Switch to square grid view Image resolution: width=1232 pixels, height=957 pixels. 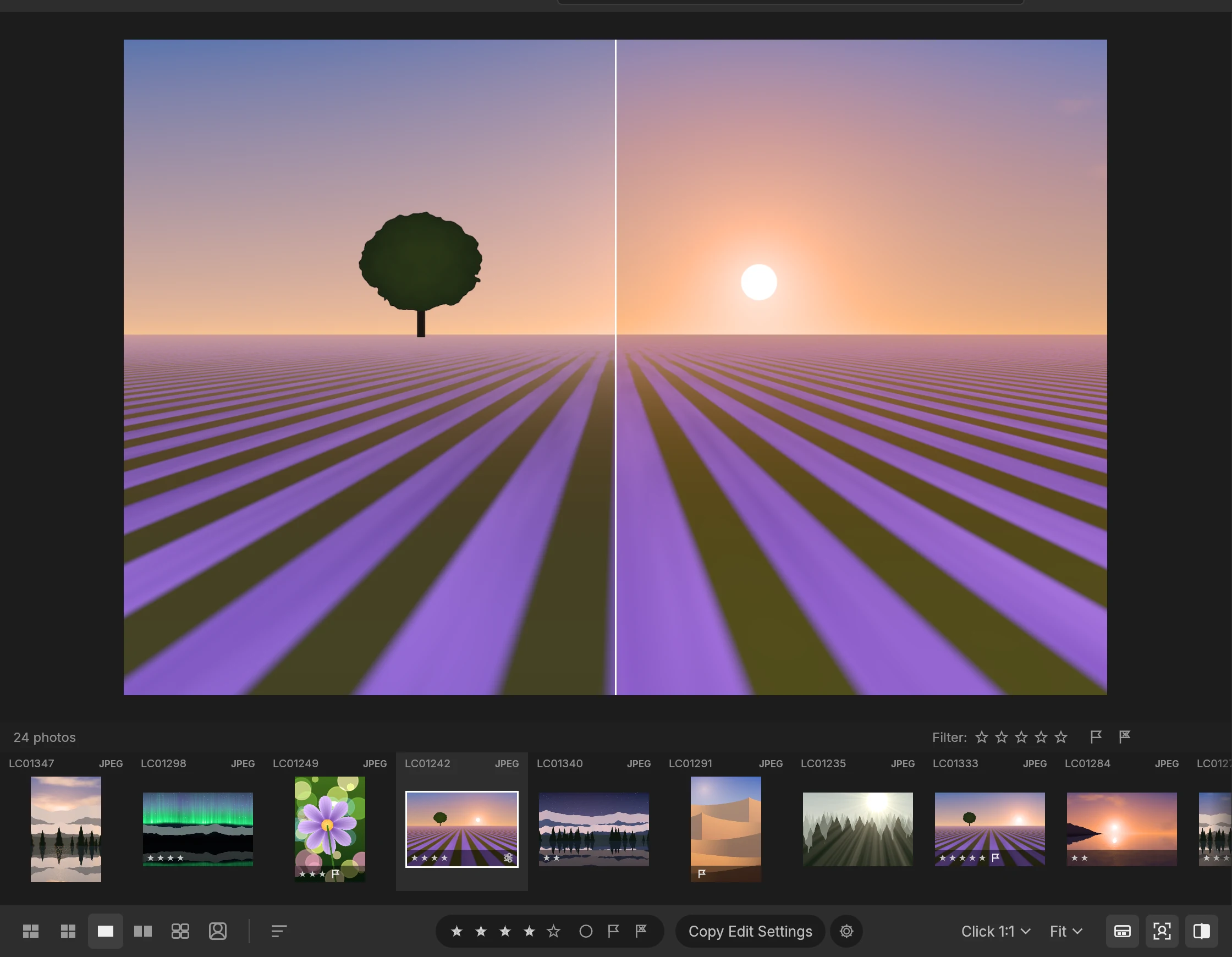coord(68,931)
